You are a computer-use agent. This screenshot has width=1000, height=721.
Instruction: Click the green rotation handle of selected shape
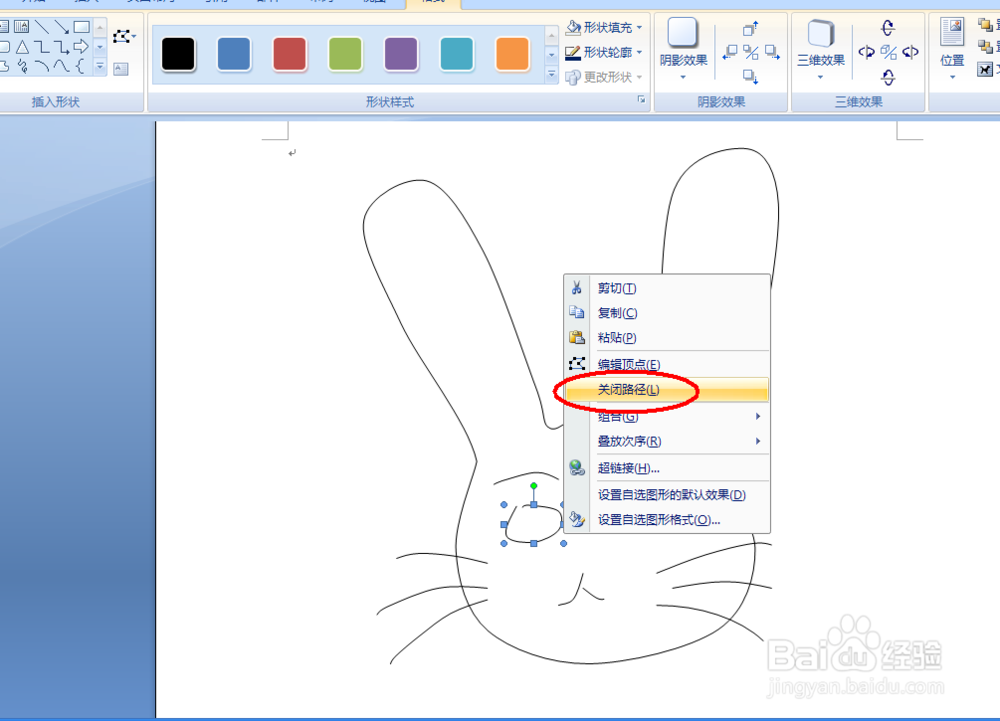(x=534, y=486)
